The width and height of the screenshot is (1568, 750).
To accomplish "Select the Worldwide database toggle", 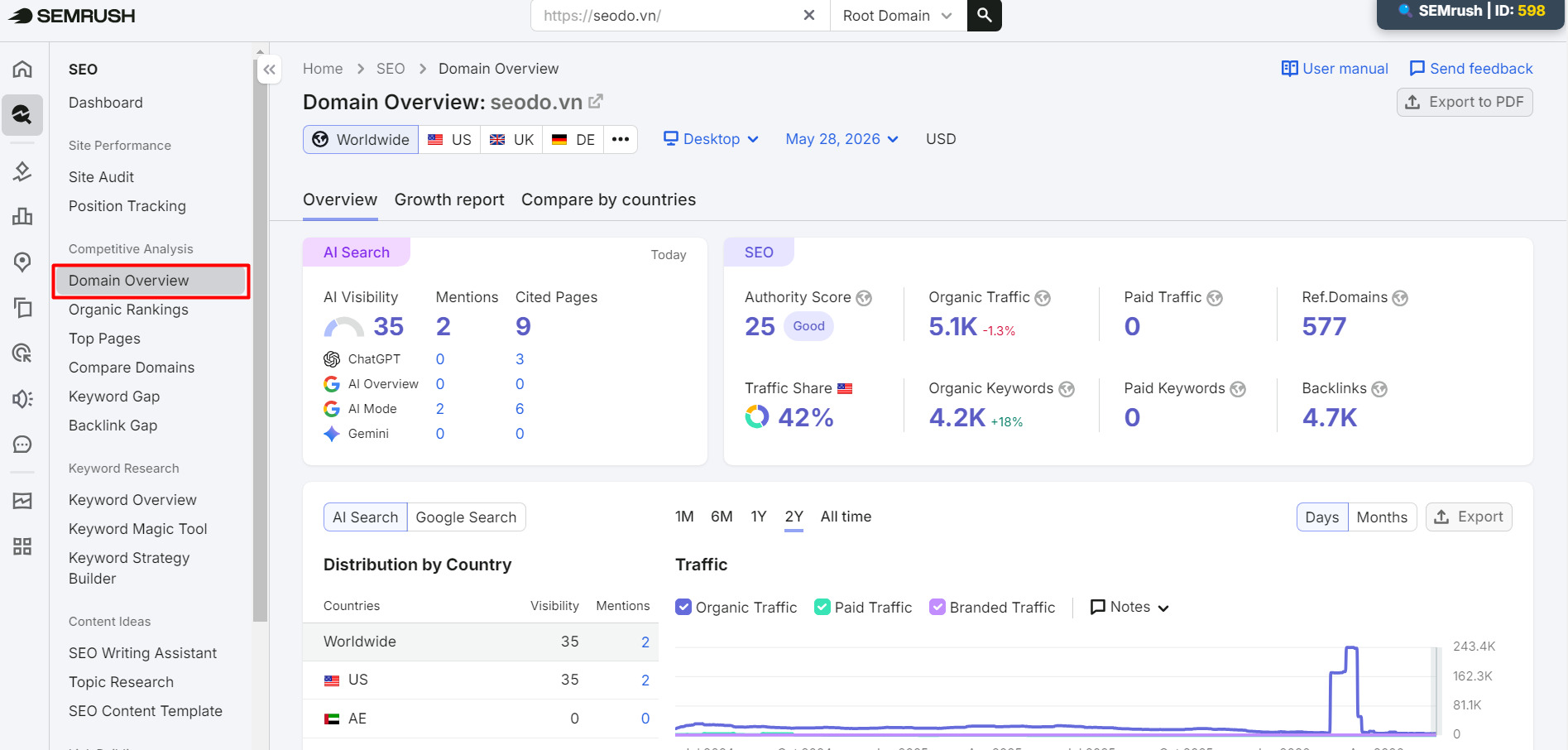I will tap(361, 139).
